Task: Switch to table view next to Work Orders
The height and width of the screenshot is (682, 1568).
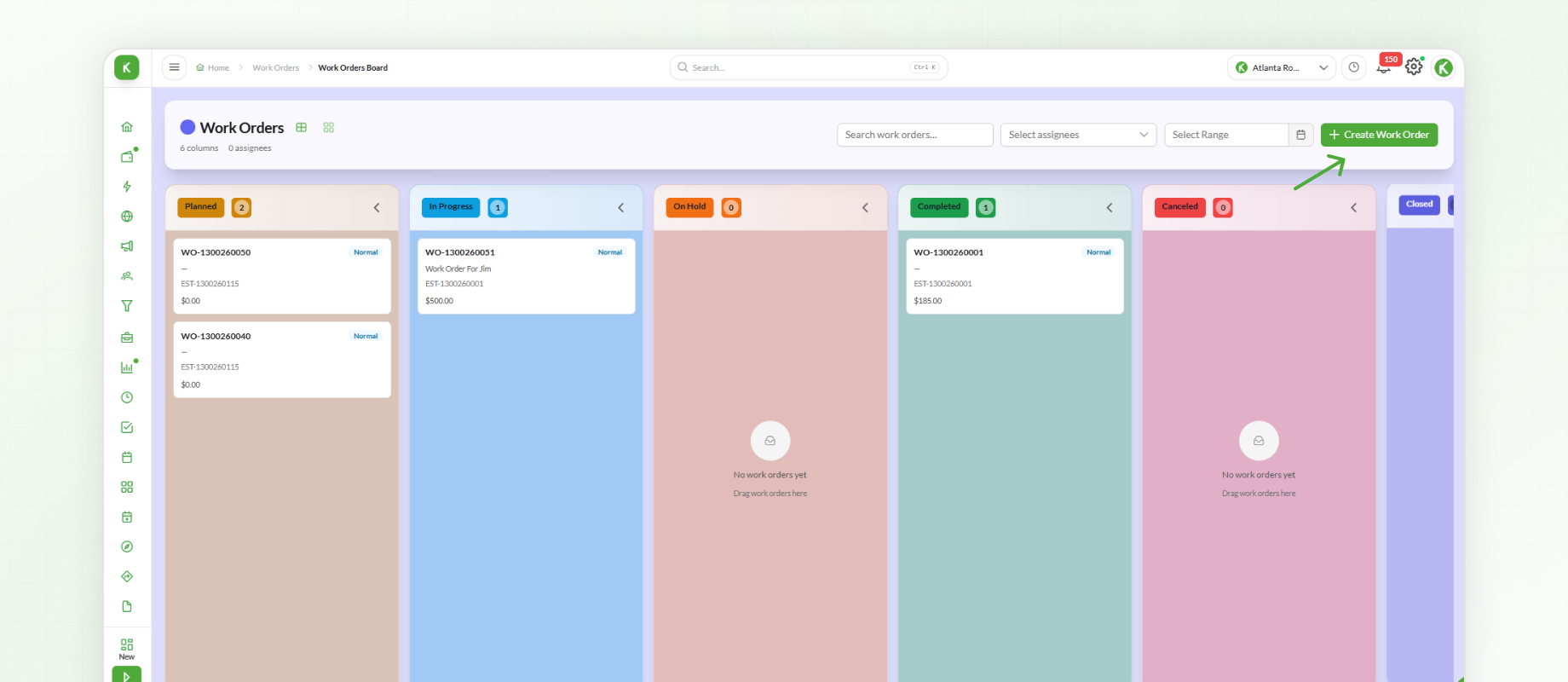Action: tap(301, 127)
